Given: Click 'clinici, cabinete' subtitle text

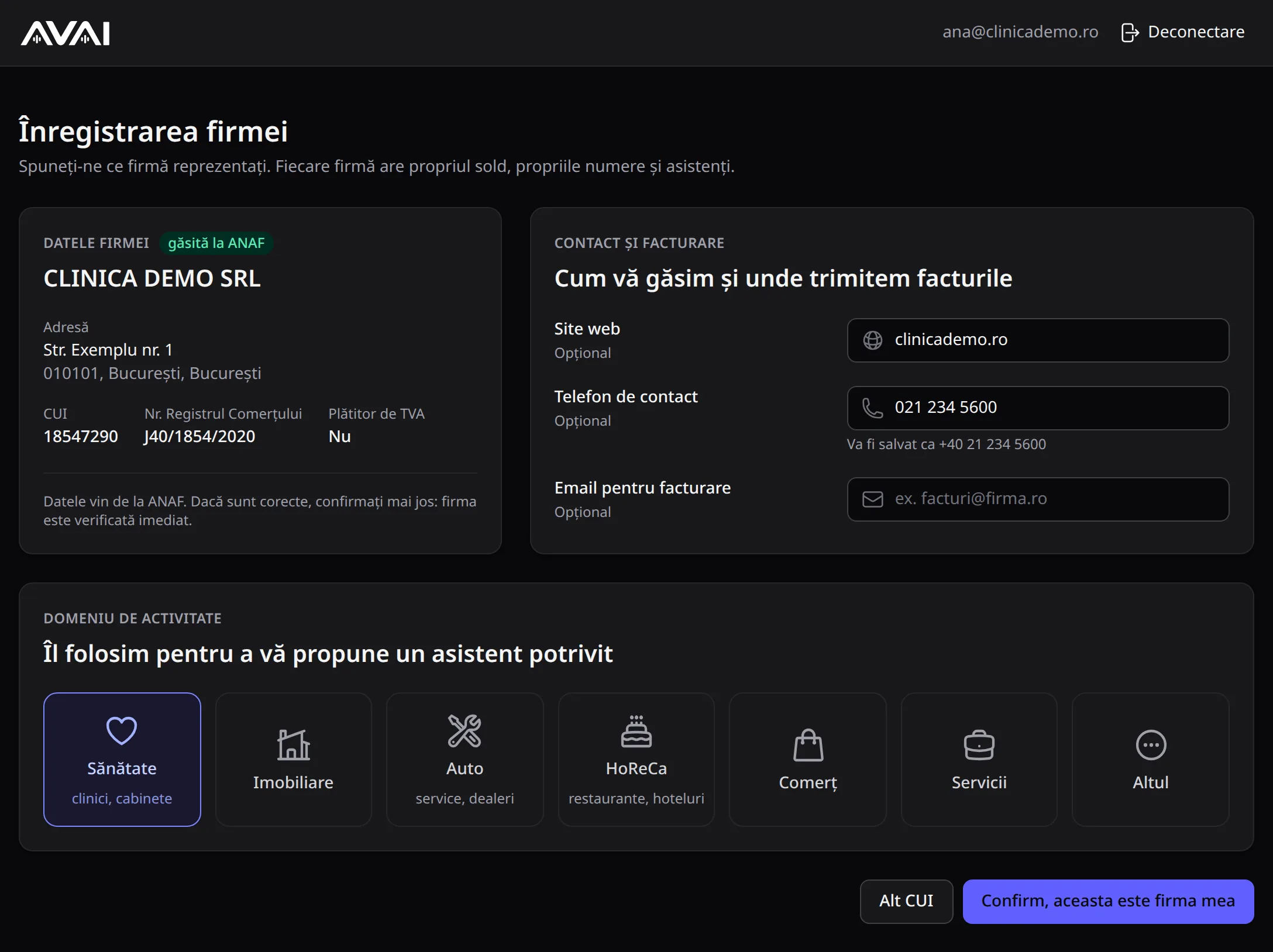Looking at the screenshot, I should pos(122,799).
